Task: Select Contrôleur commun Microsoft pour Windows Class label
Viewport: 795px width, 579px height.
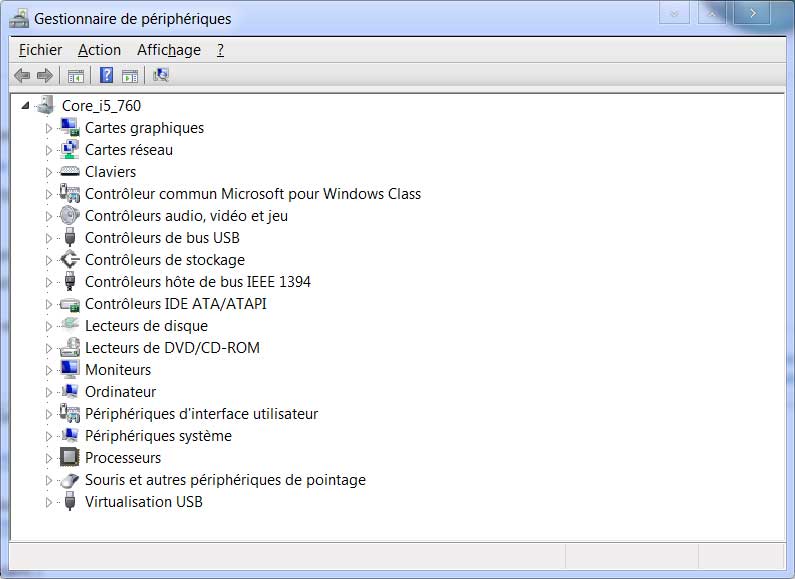Action: point(253,194)
